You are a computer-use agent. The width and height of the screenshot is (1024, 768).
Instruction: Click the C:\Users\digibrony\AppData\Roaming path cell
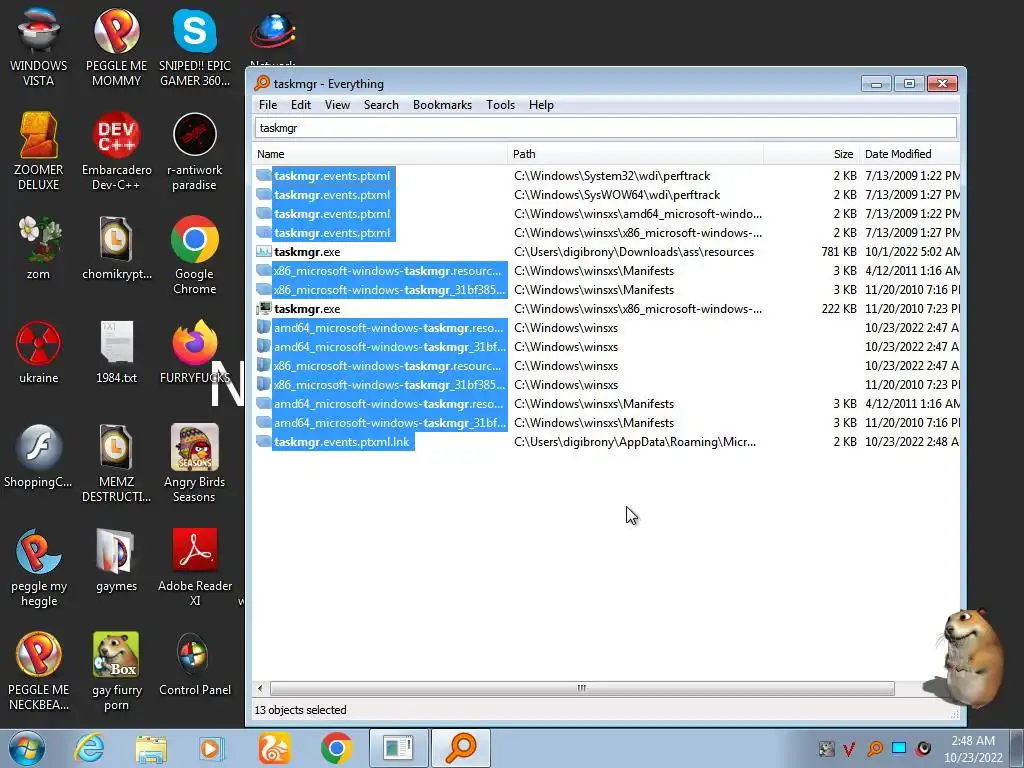(635, 442)
